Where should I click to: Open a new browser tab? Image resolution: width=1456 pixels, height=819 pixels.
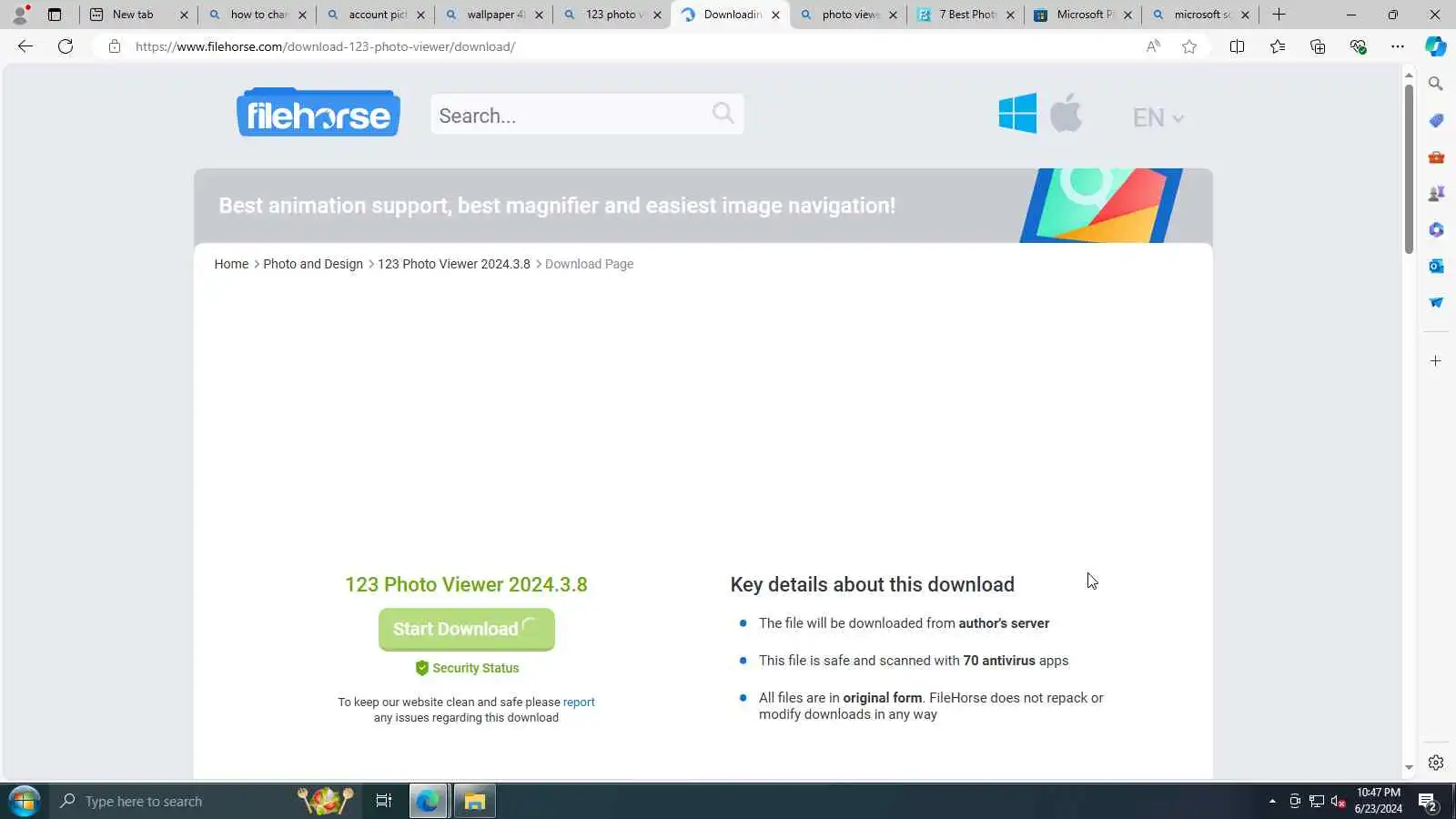coord(1279,15)
